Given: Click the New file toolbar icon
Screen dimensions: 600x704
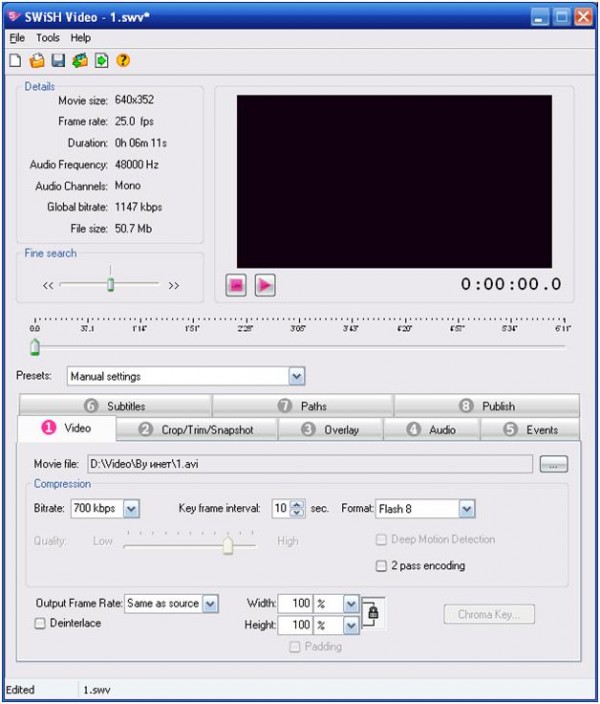Looking at the screenshot, I should 15,60.
